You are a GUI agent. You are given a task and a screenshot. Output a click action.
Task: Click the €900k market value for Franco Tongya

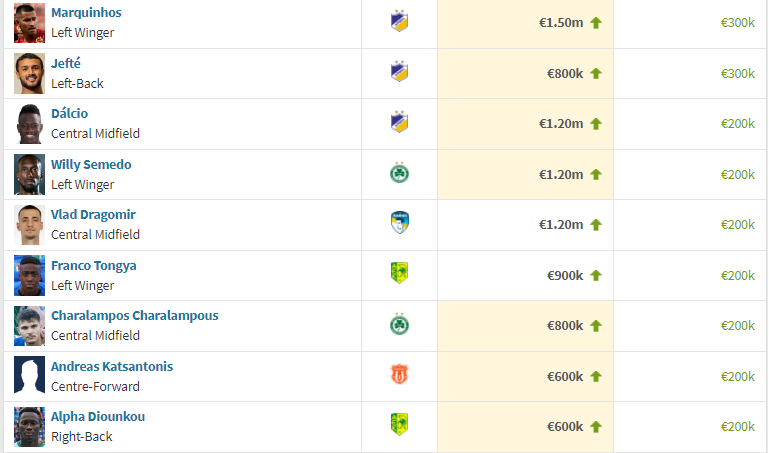[x=565, y=276]
